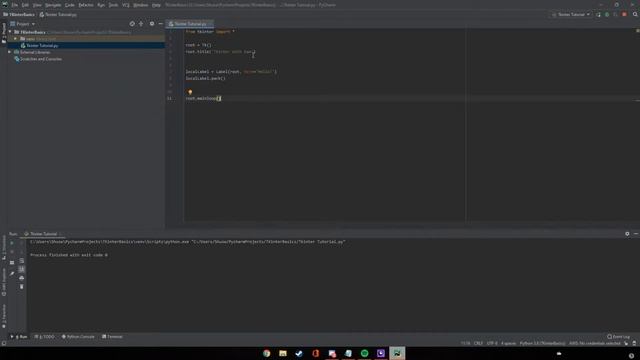
Task: Click the locate current file icon
Action: 132,24
